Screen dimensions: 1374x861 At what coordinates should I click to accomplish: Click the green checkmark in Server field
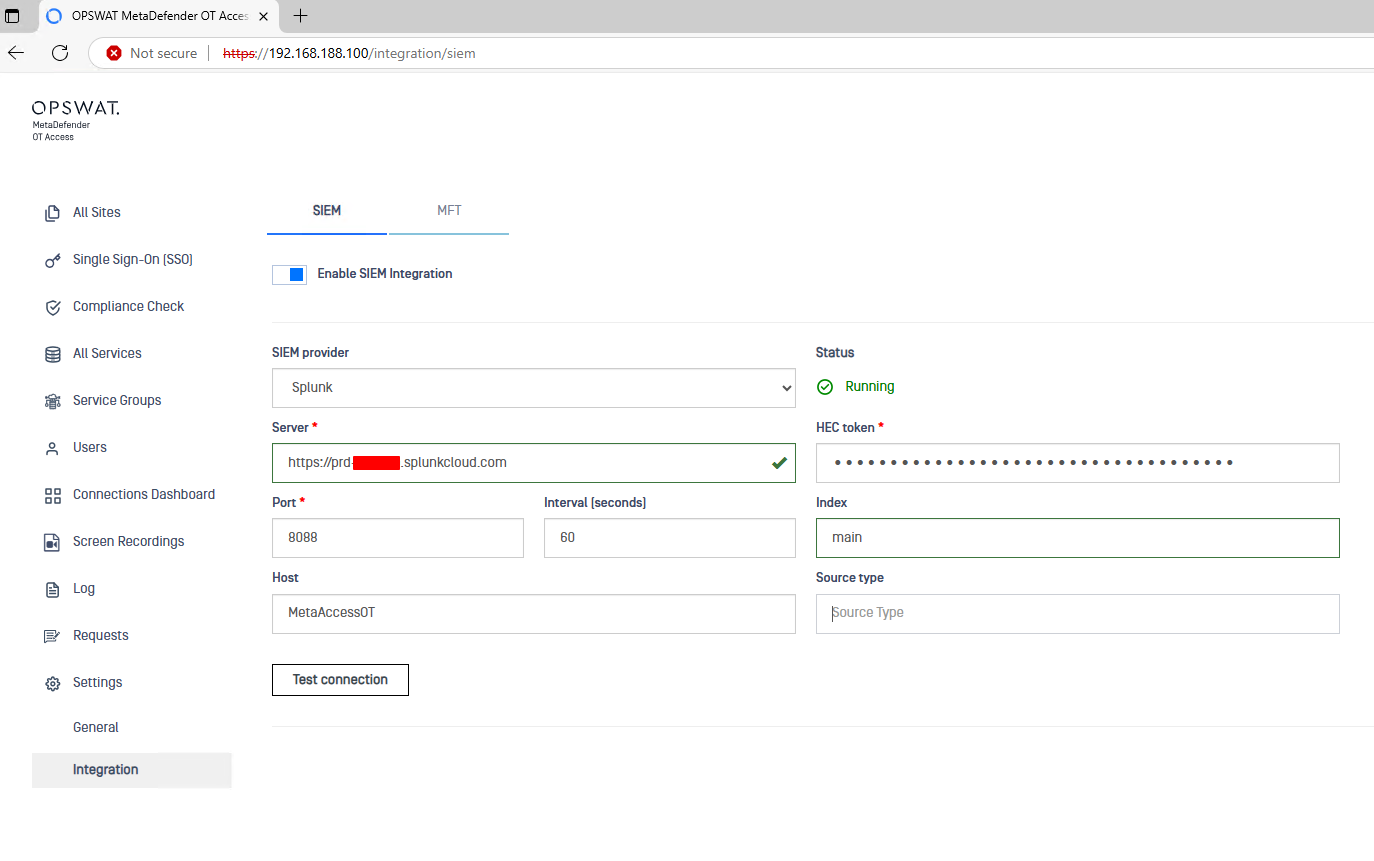coord(779,463)
